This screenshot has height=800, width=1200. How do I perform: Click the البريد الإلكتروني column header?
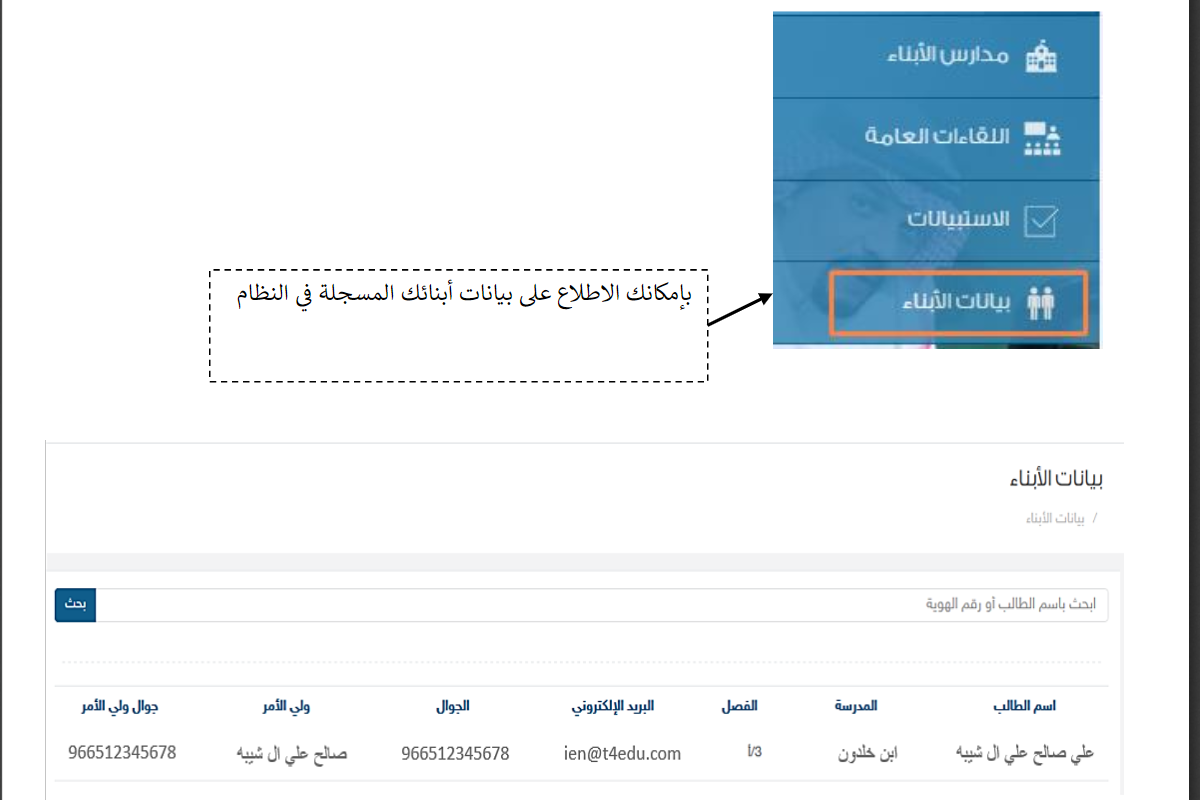point(613,706)
